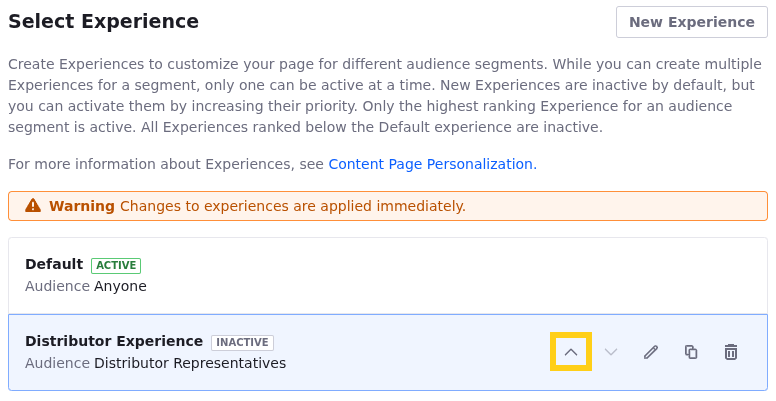The width and height of the screenshot is (776, 401).
Task: Open the Content Page Personalization link
Action: pos(430,164)
